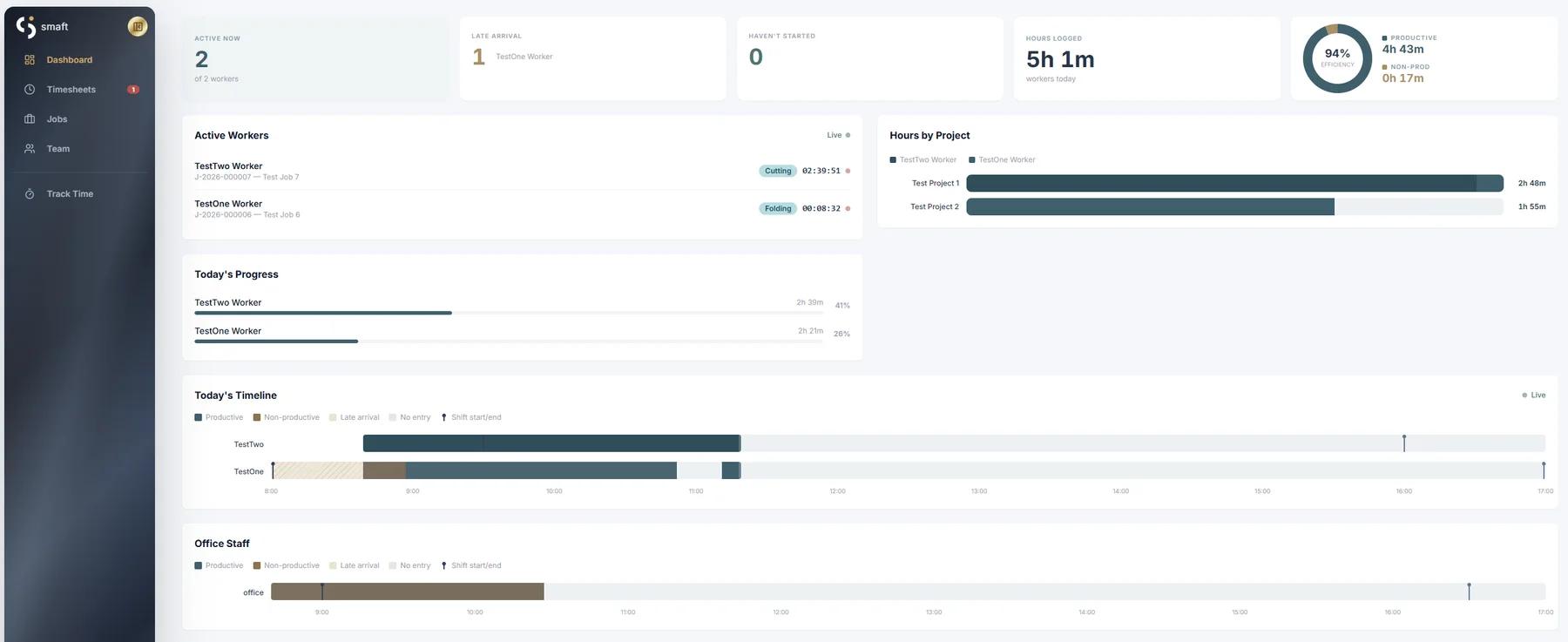Click the Test Project 1 hours bar
This screenshot has height=642, width=1568.
point(1235,183)
